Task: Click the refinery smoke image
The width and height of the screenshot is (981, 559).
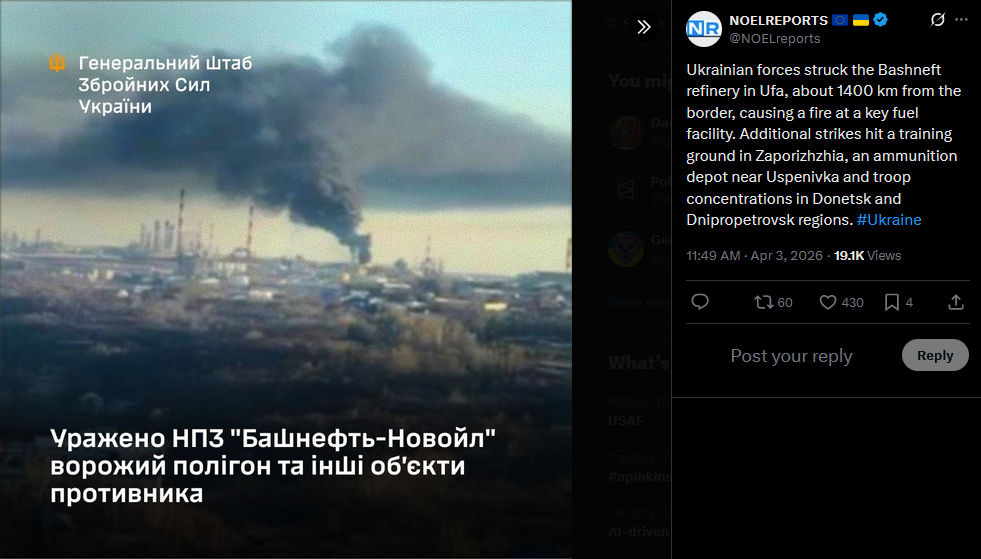Action: pos(286,279)
